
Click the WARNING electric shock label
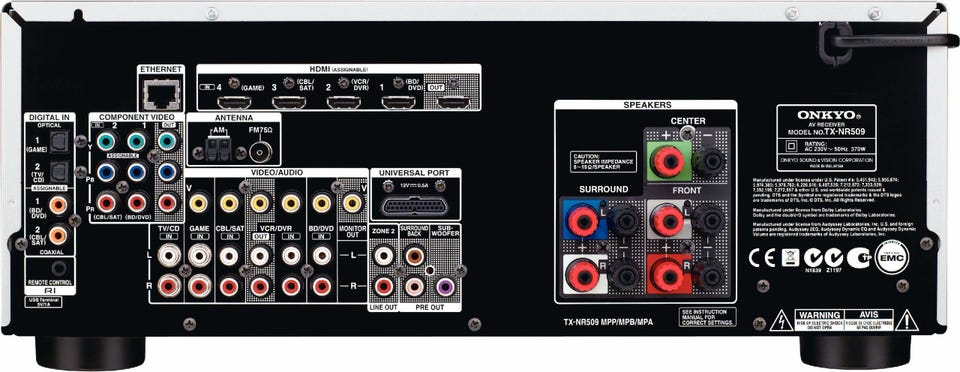(x=819, y=320)
